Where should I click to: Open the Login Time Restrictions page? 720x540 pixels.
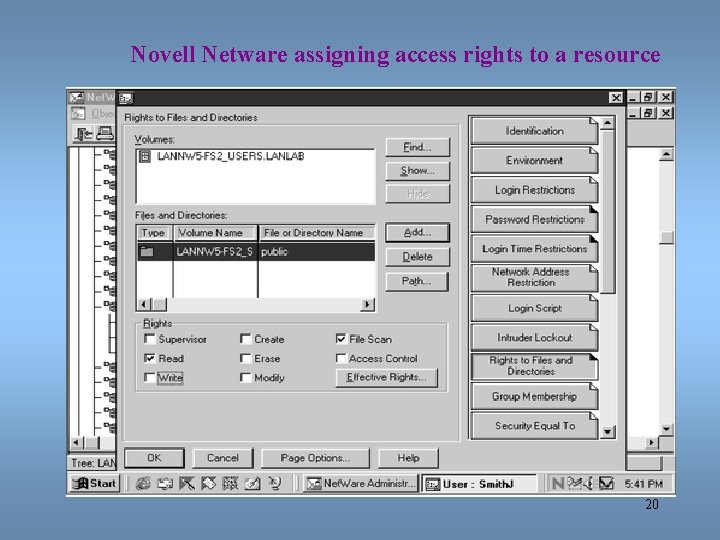534,249
